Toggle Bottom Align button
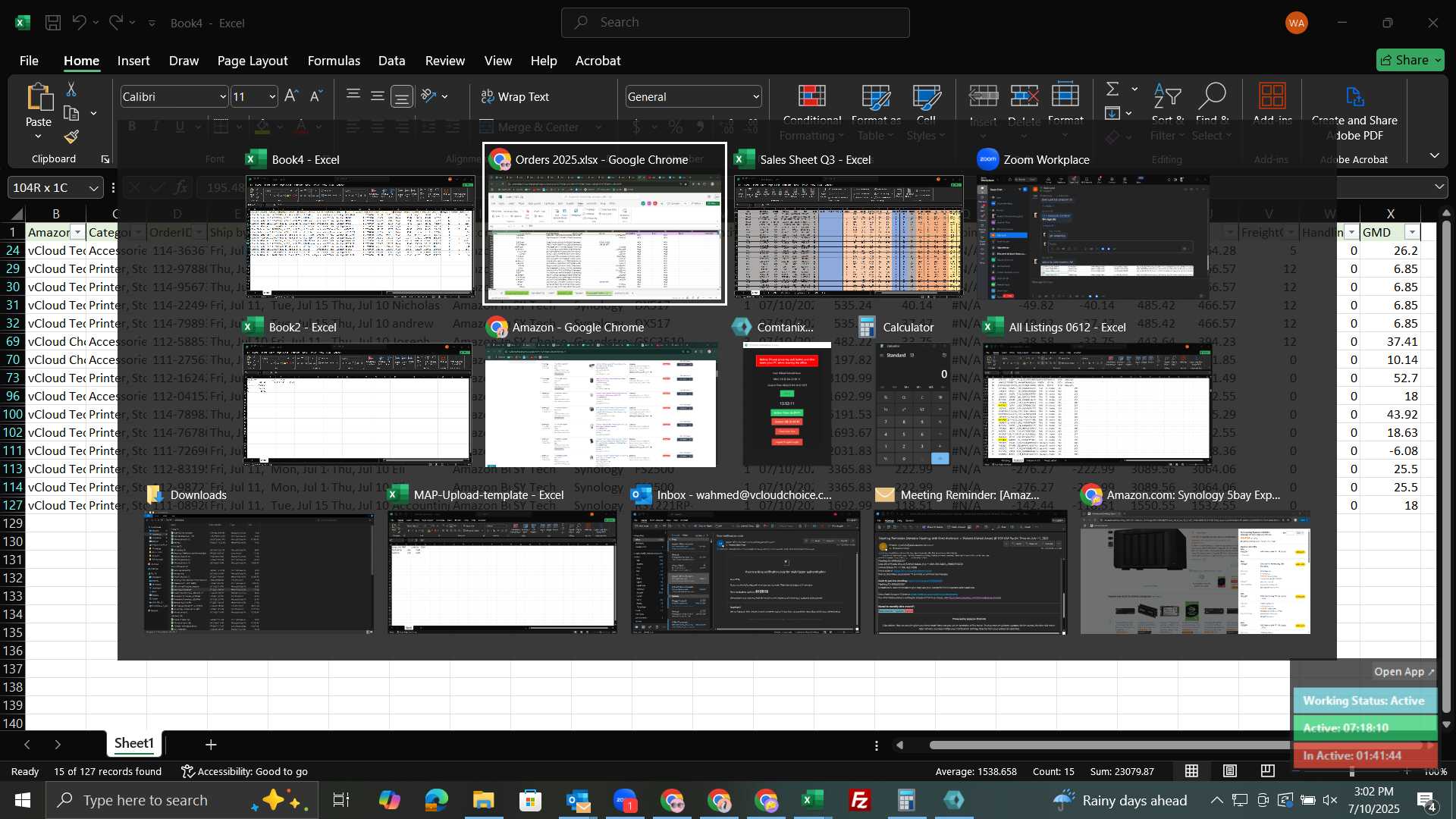Viewport: 1456px width, 819px height. coord(402,96)
